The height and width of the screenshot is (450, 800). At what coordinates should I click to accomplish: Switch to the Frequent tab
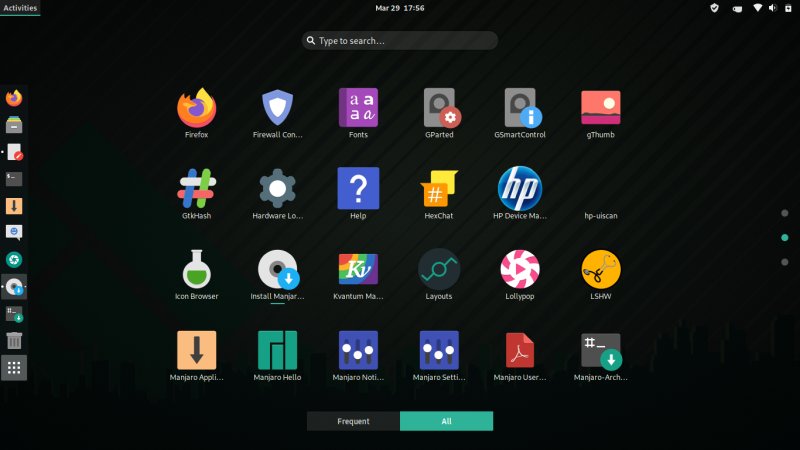(x=353, y=421)
